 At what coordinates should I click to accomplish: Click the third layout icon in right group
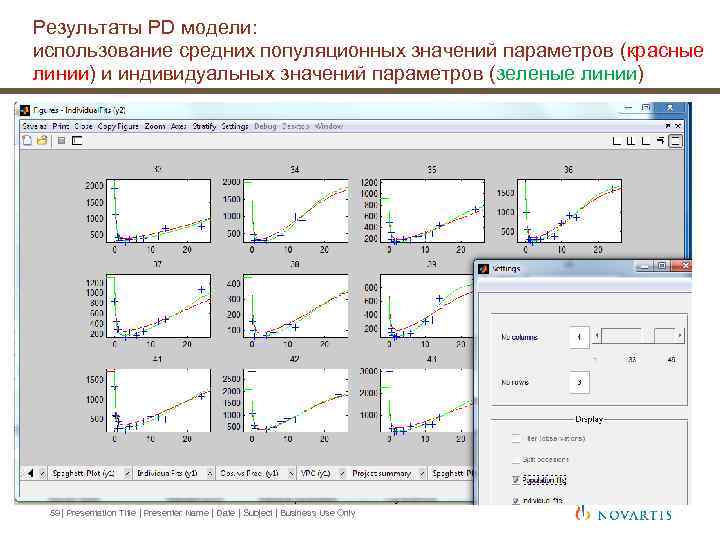(x=645, y=141)
